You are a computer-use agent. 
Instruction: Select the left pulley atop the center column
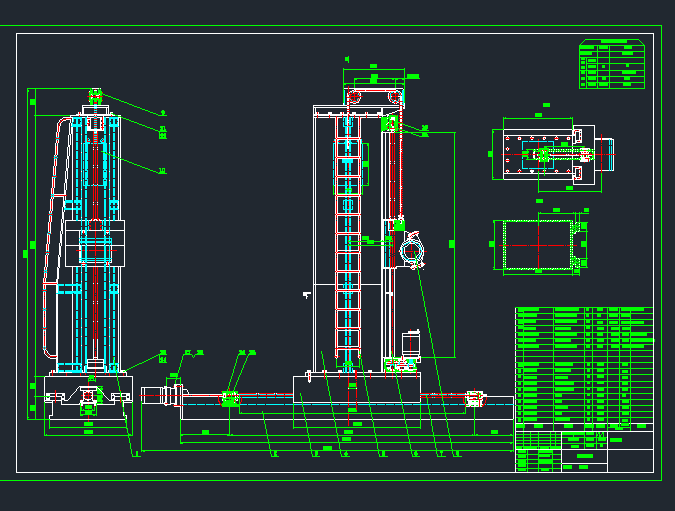[353, 96]
